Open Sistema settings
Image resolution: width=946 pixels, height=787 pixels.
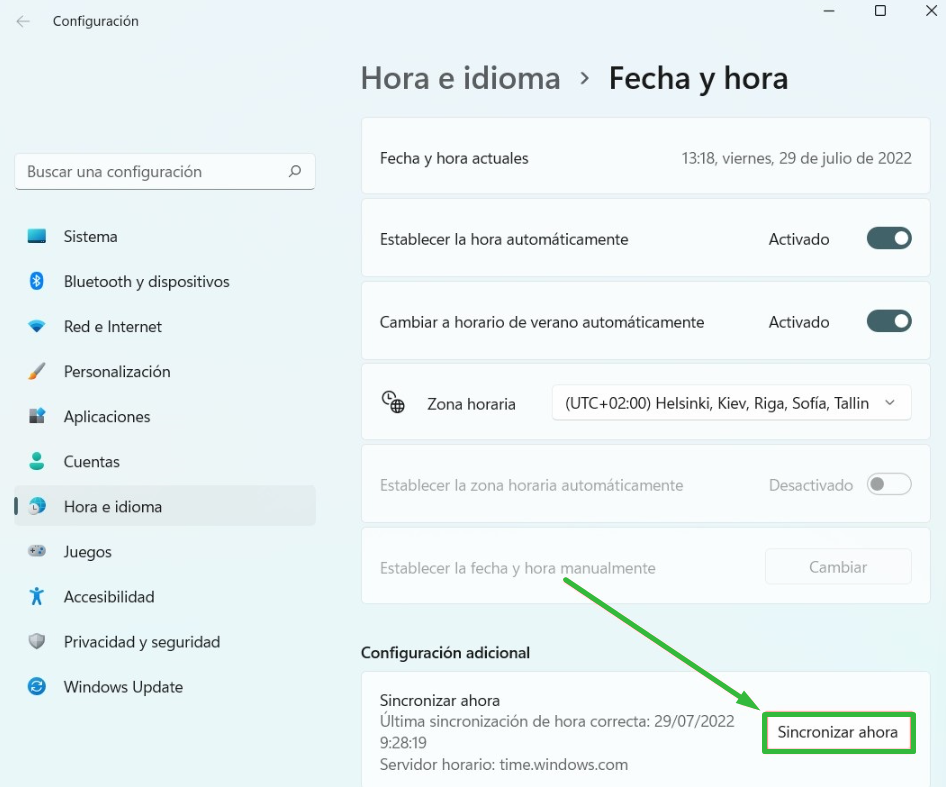165,237
